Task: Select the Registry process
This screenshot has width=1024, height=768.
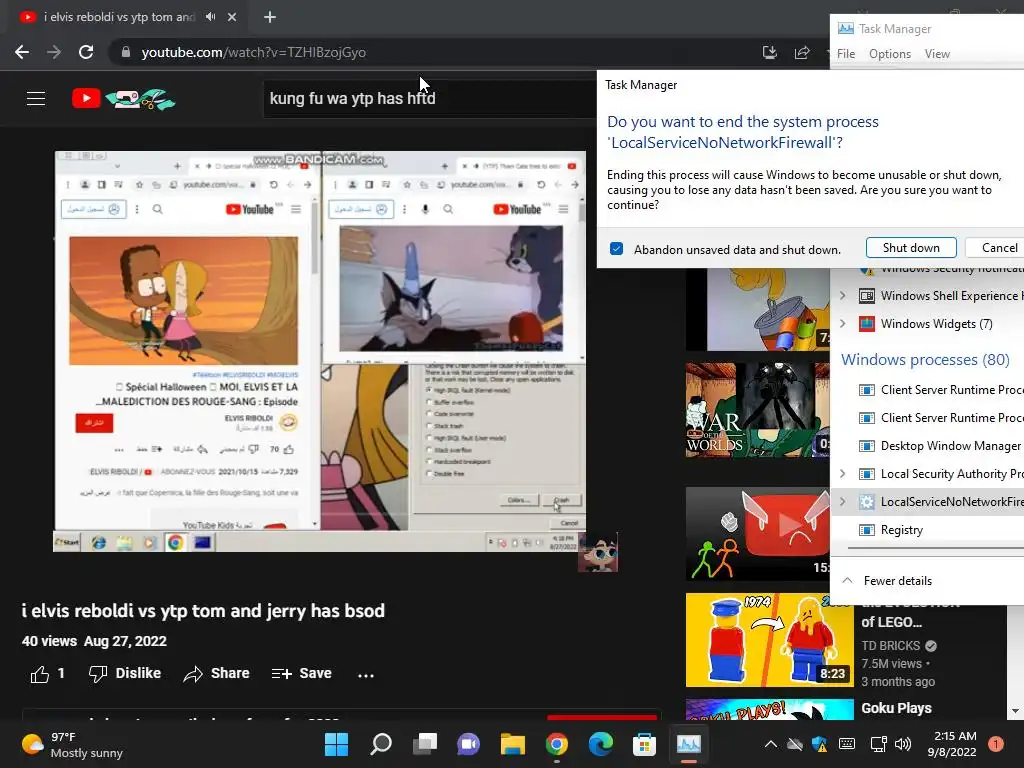Action: [901, 530]
